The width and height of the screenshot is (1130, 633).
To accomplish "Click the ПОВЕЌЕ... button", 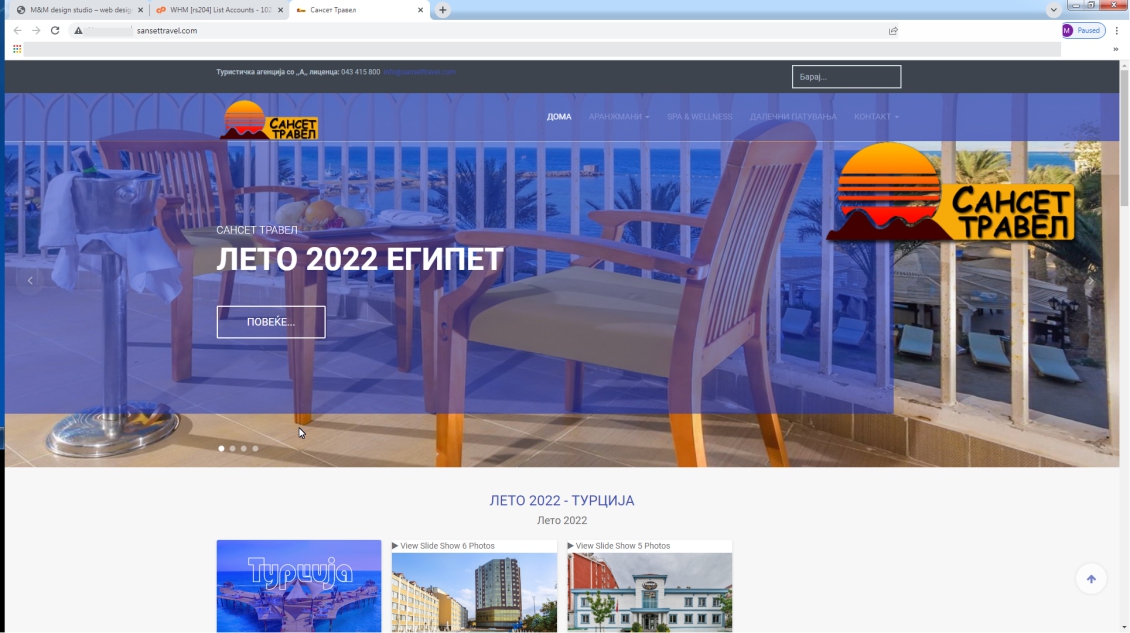I will (x=271, y=322).
